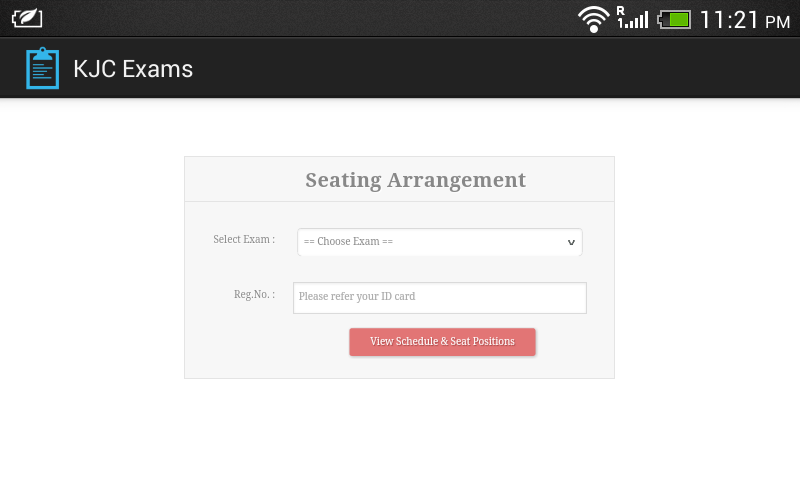Tap the KJC Exams clipboard app icon

tap(42, 68)
